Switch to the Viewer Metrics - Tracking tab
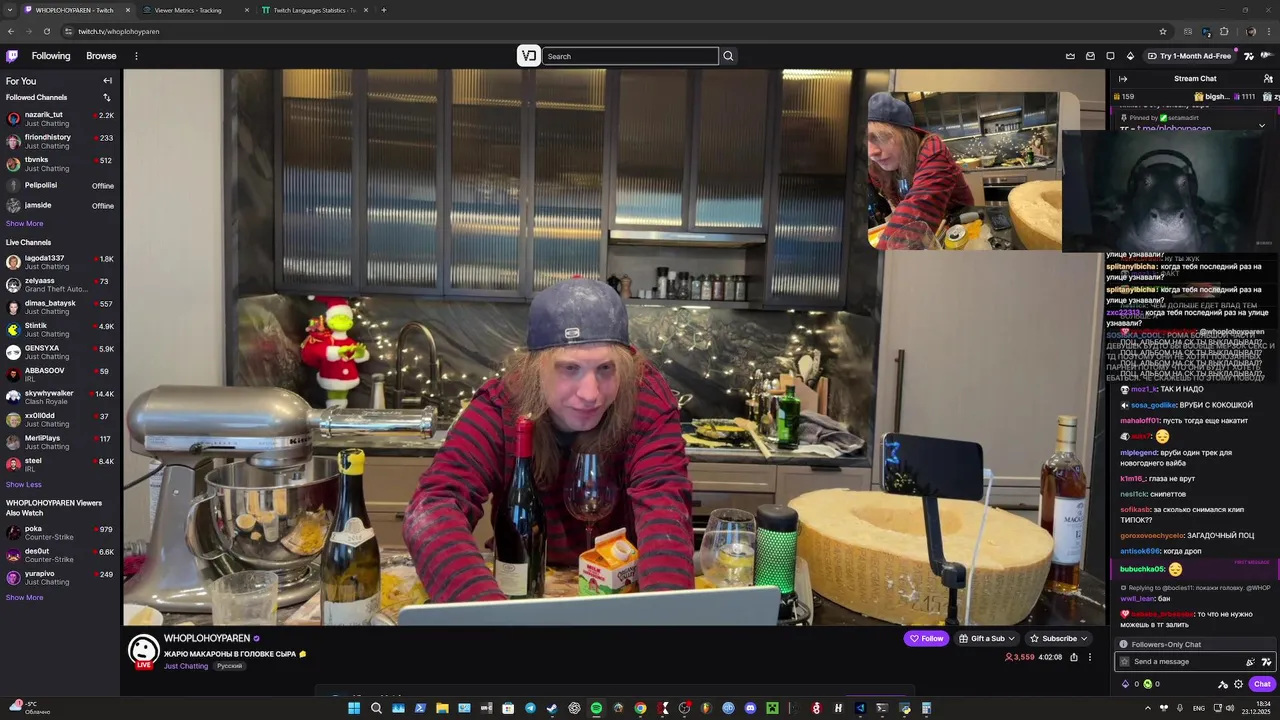This screenshot has height=720, width=1280. pyautogui.click(x=195, y=10)
